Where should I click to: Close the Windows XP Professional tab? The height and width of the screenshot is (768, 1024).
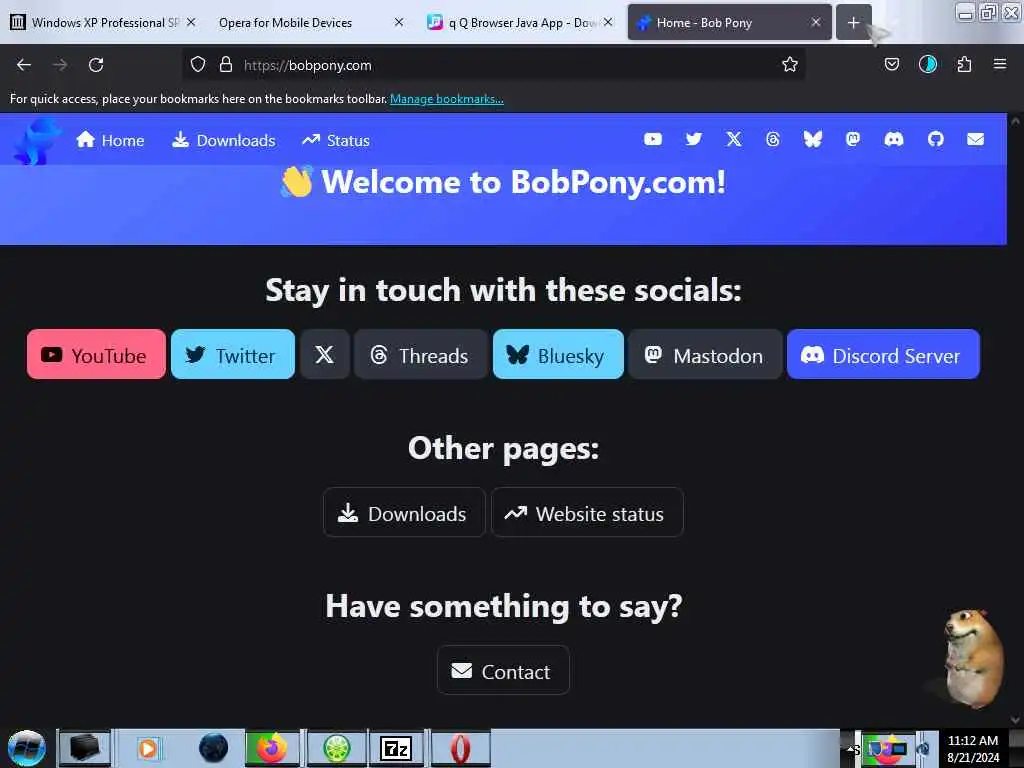click(191, 23)
